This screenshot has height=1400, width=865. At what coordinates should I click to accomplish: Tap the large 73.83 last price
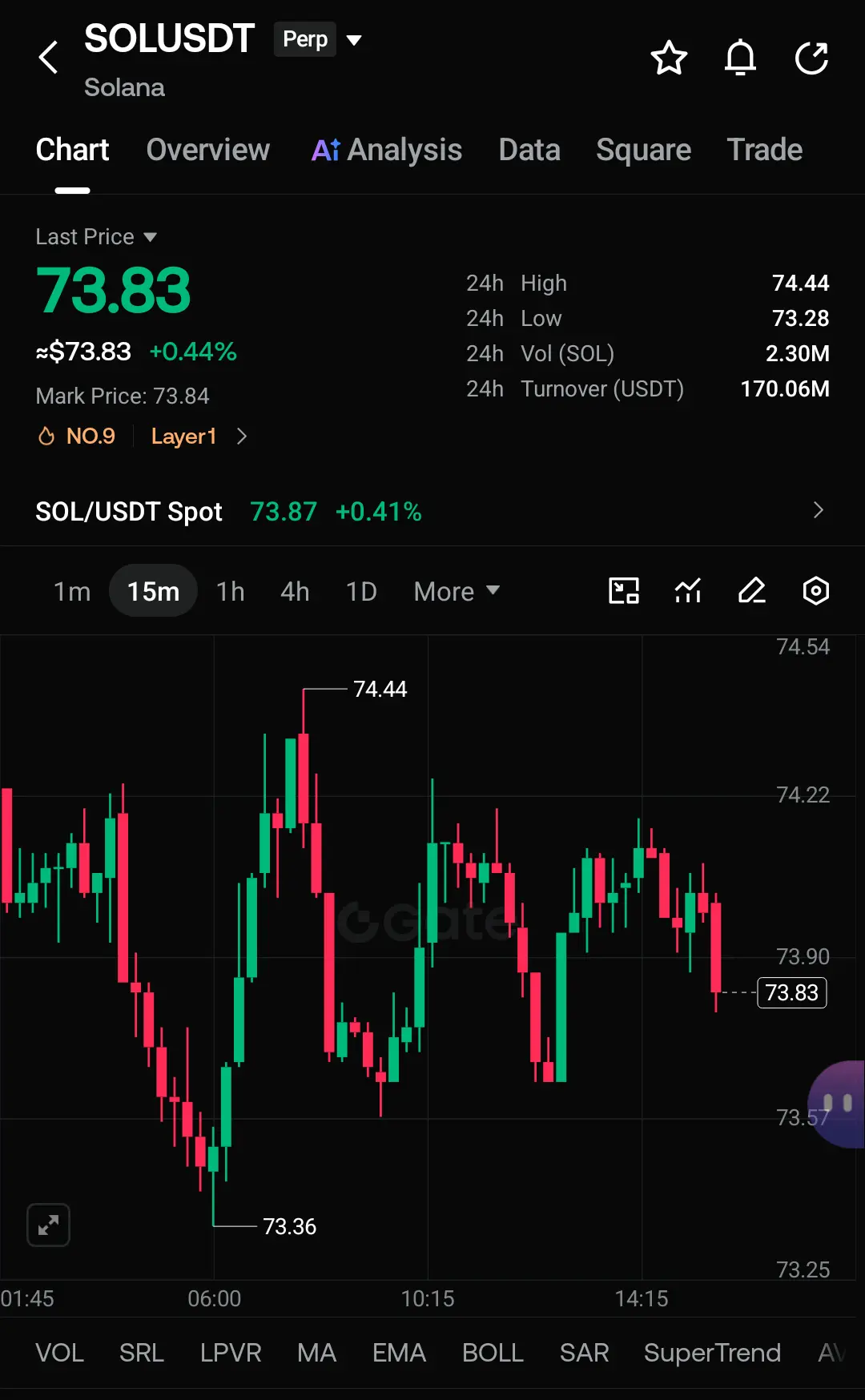114,291
